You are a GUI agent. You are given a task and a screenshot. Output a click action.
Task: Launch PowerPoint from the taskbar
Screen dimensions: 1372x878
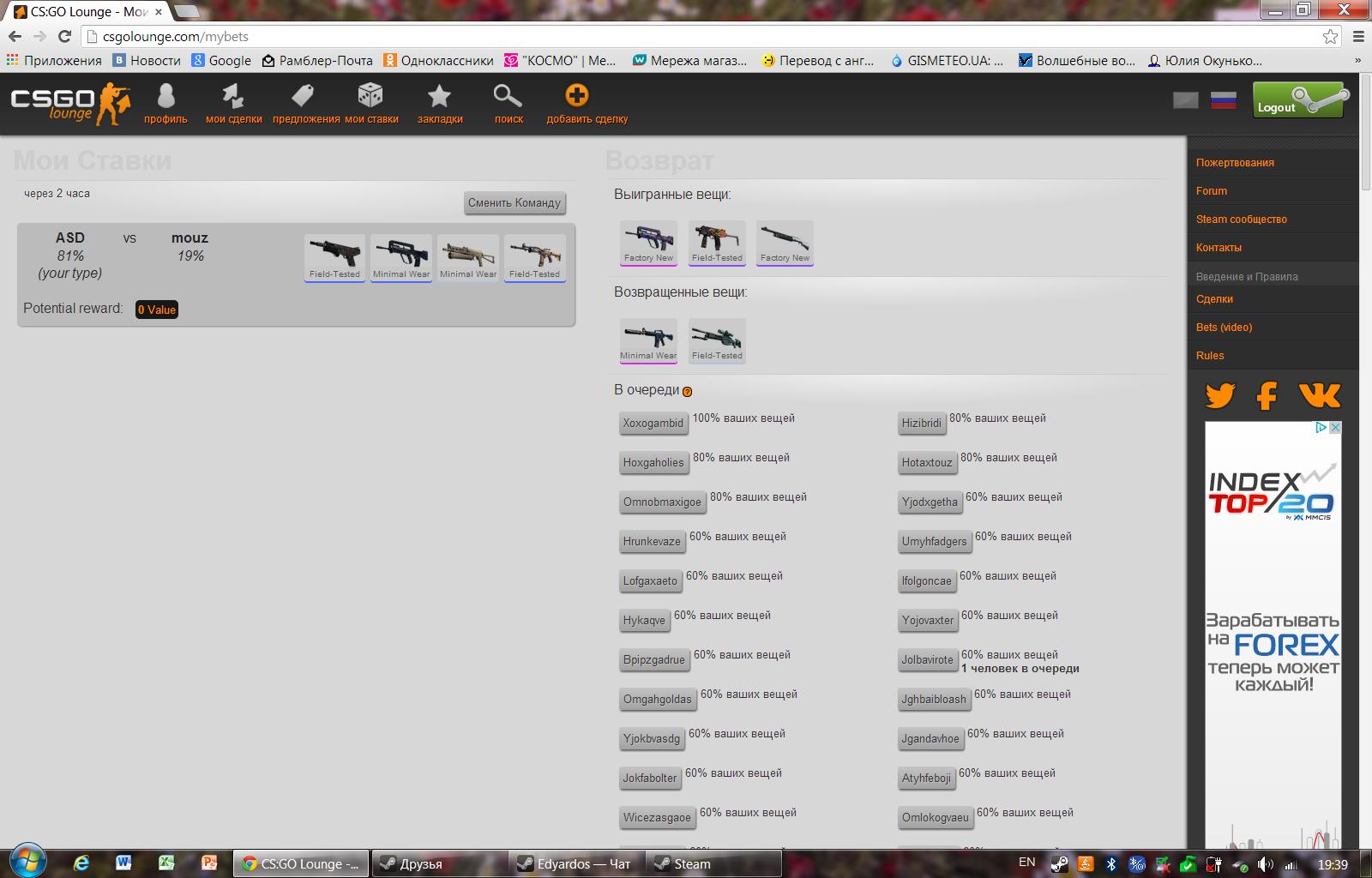(x=209, y=863)
